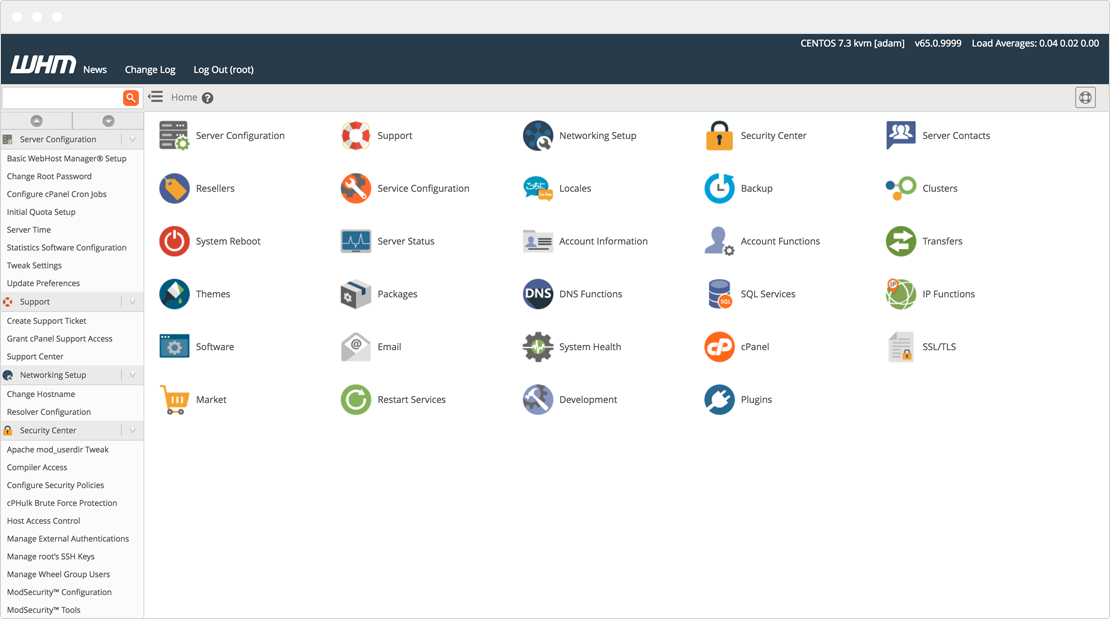Click the help icon next to Home breadcrumb
The image size is (1110, 619).
(206, 97)
